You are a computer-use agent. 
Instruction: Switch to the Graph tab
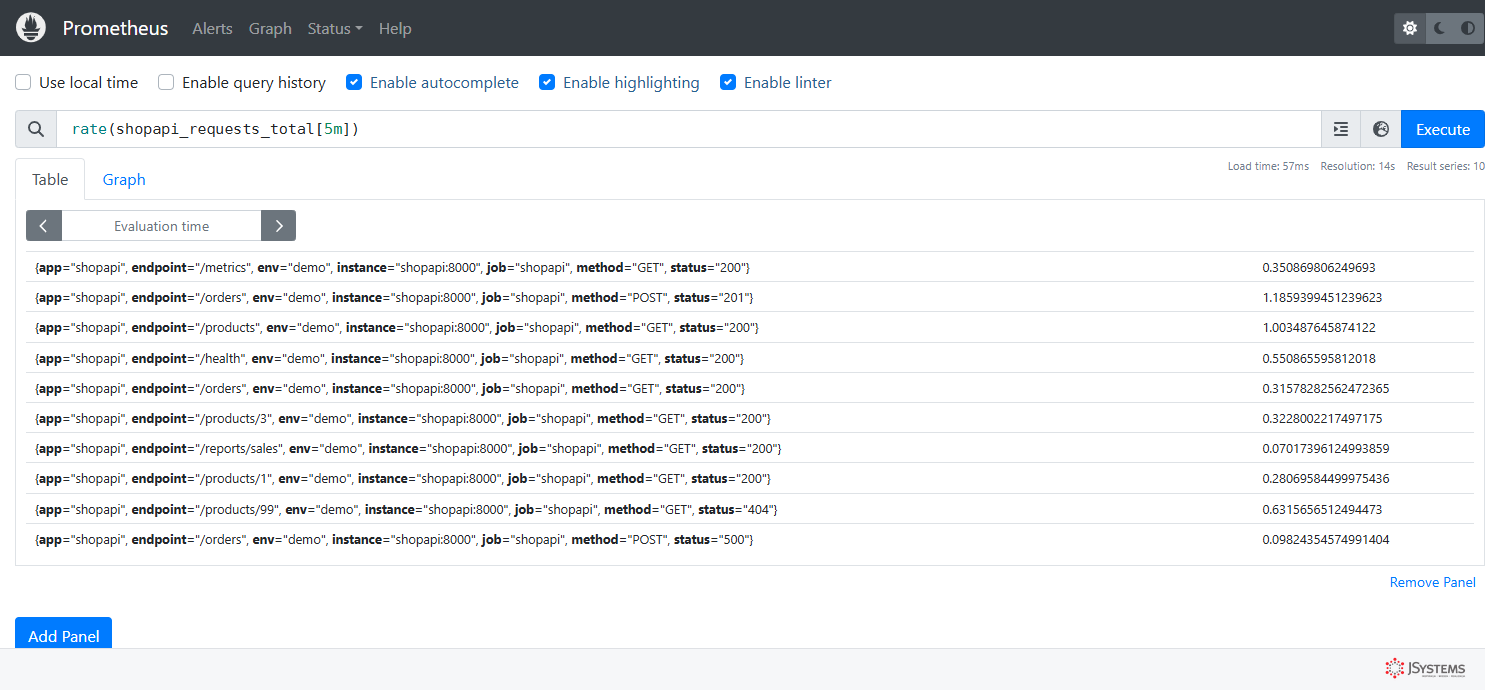(124, 179)
